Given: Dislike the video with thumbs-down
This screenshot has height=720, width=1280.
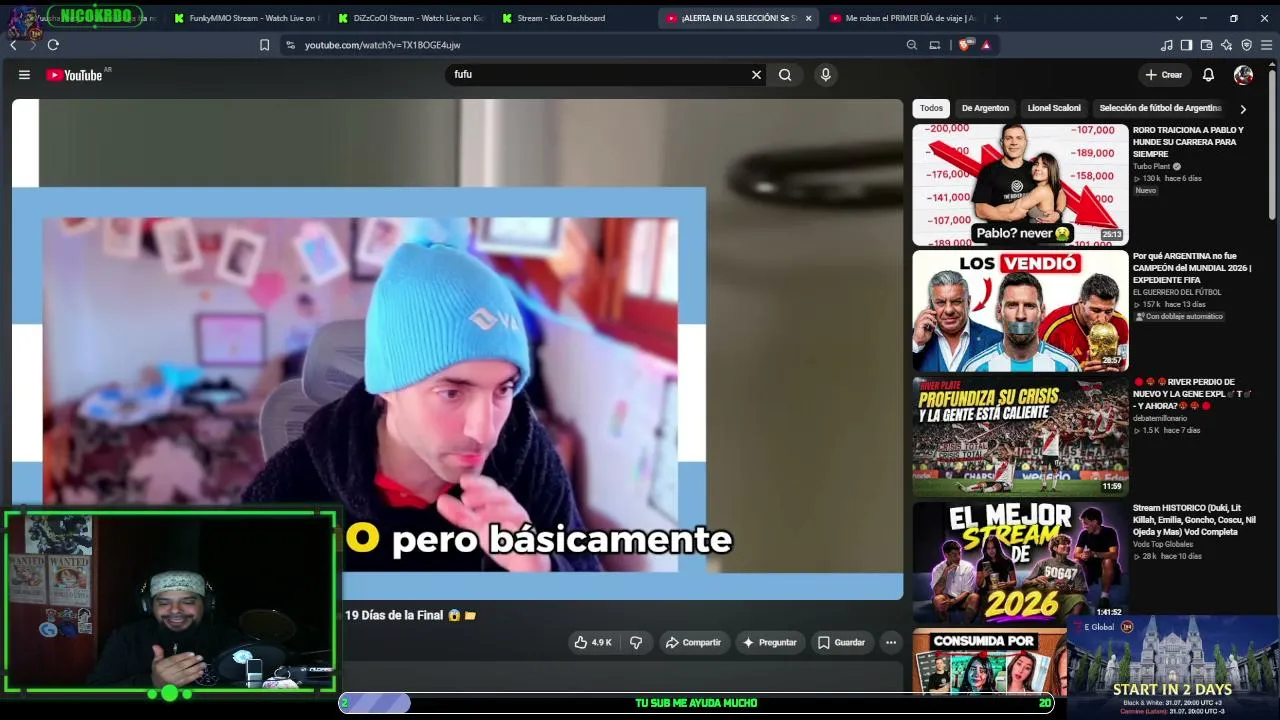Looking at the screenshot, I should tap(636, 642).
